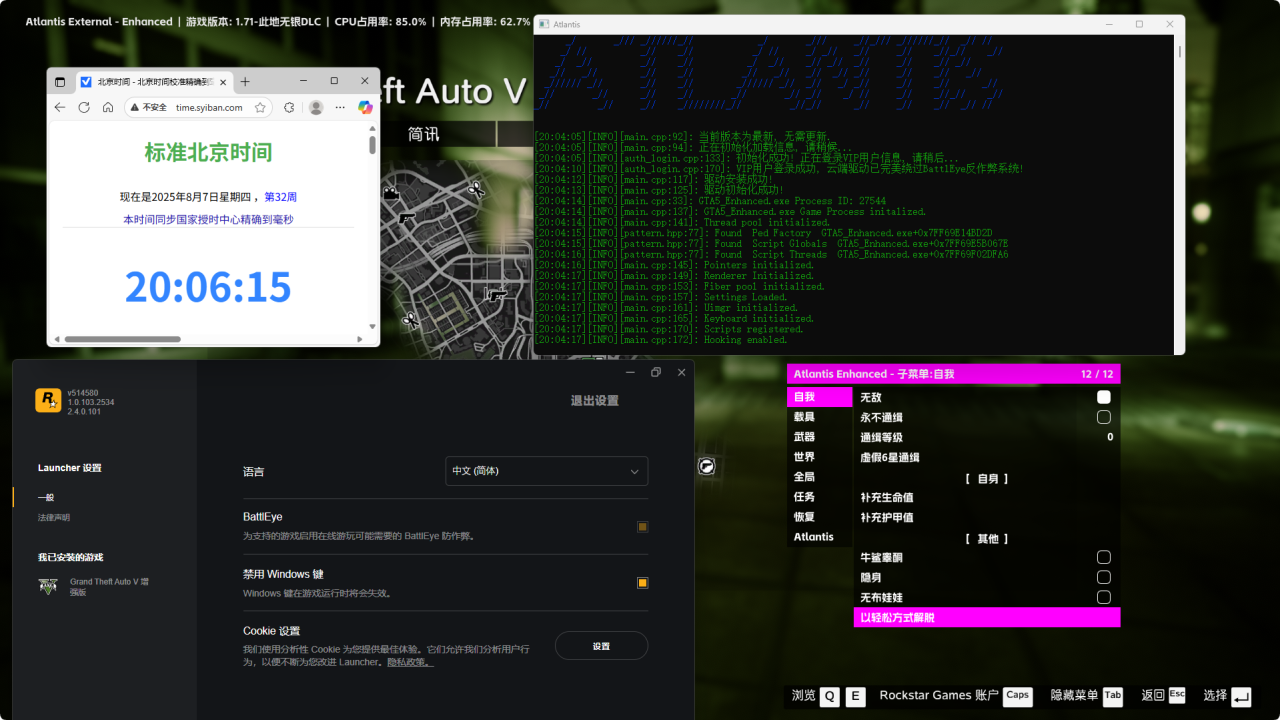Select the 任务 menu category
This screenshot has height=720, width=1280.
[x=820, y=497]
